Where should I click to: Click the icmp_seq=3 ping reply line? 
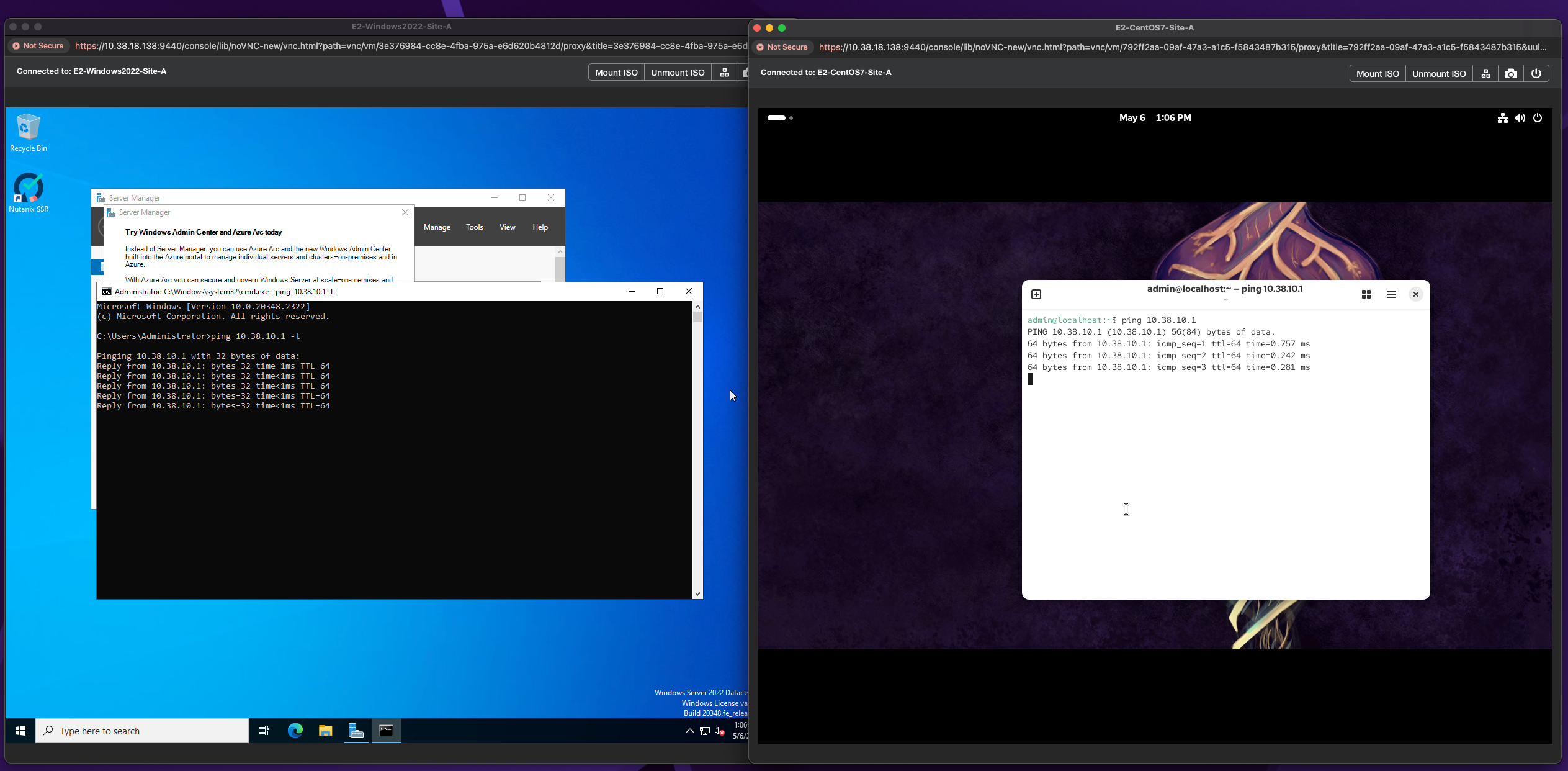coord(1168,367)
